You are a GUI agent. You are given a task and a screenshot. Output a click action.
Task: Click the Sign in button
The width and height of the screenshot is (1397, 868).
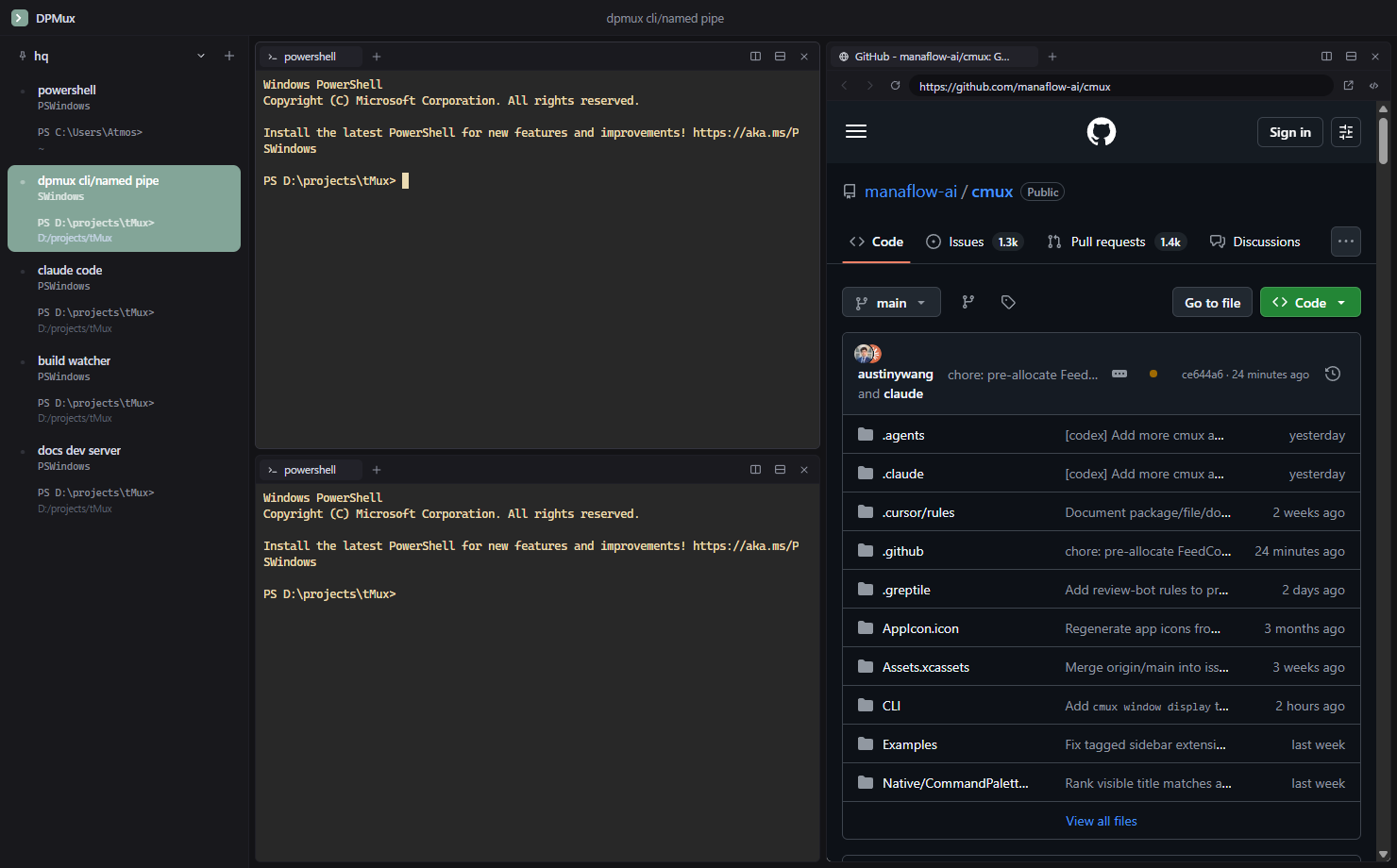tap(1290, 132)
